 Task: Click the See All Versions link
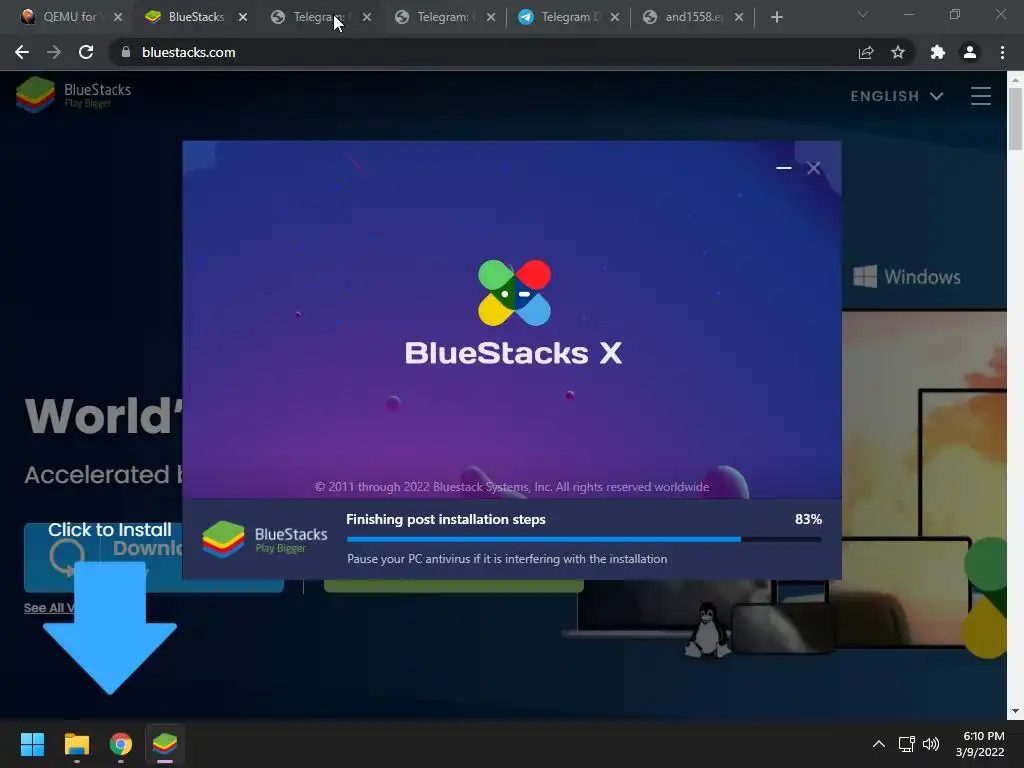pos(50,608)
